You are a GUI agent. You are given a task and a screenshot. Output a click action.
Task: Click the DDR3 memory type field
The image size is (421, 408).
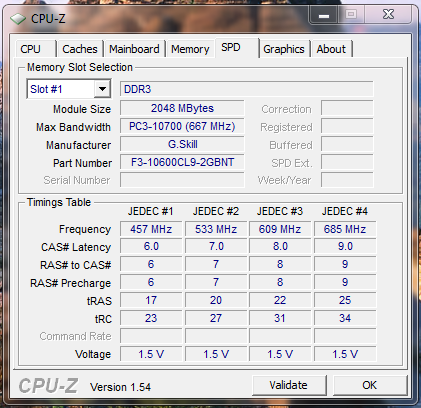246,89
